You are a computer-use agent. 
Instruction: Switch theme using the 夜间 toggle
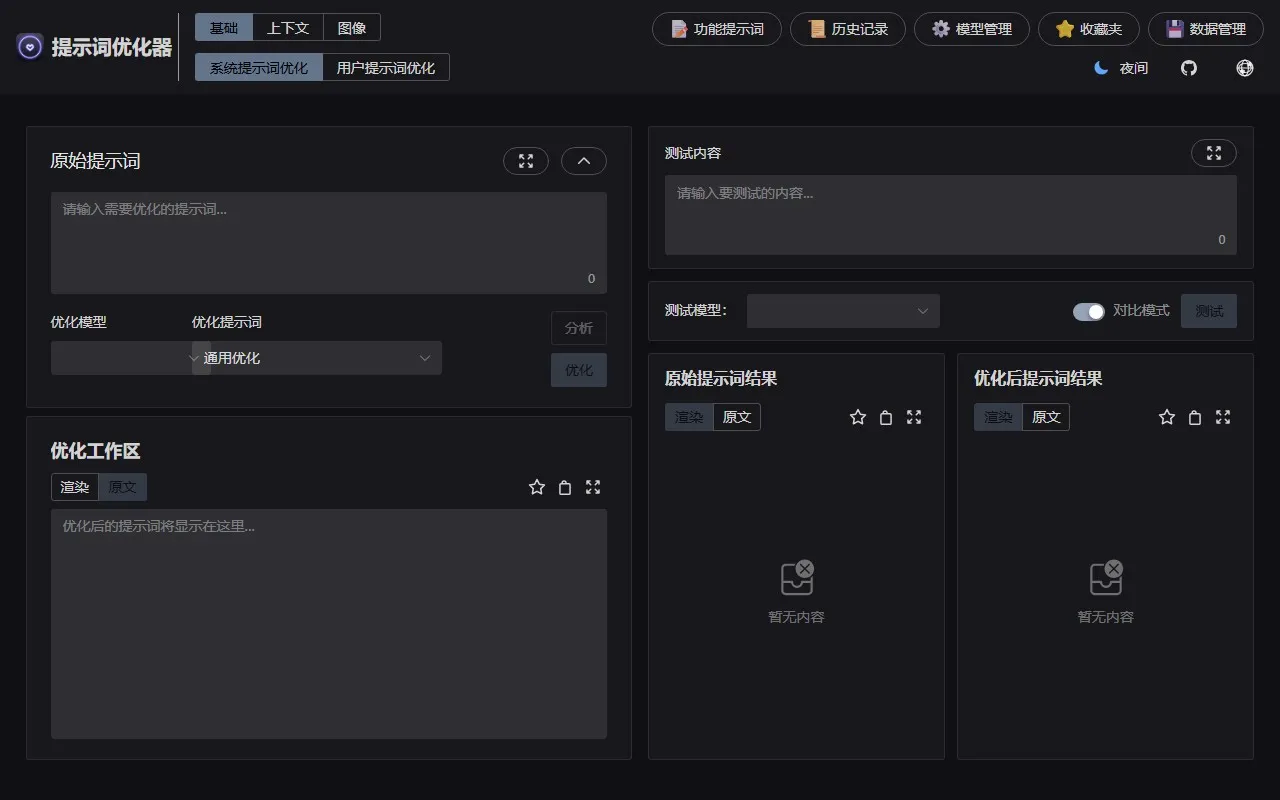pos(1121,68)
